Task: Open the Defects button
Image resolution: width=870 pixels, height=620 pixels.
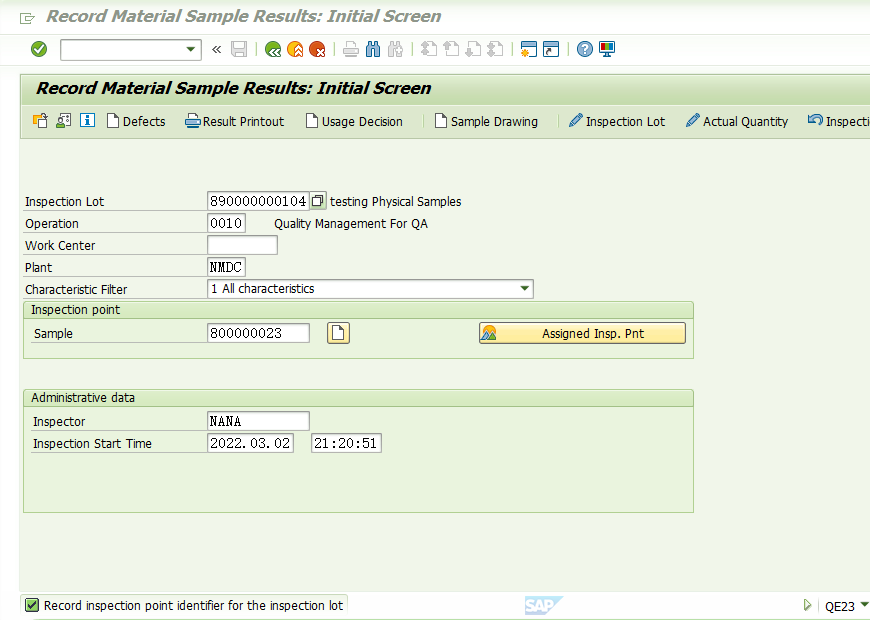Action: 136,121
